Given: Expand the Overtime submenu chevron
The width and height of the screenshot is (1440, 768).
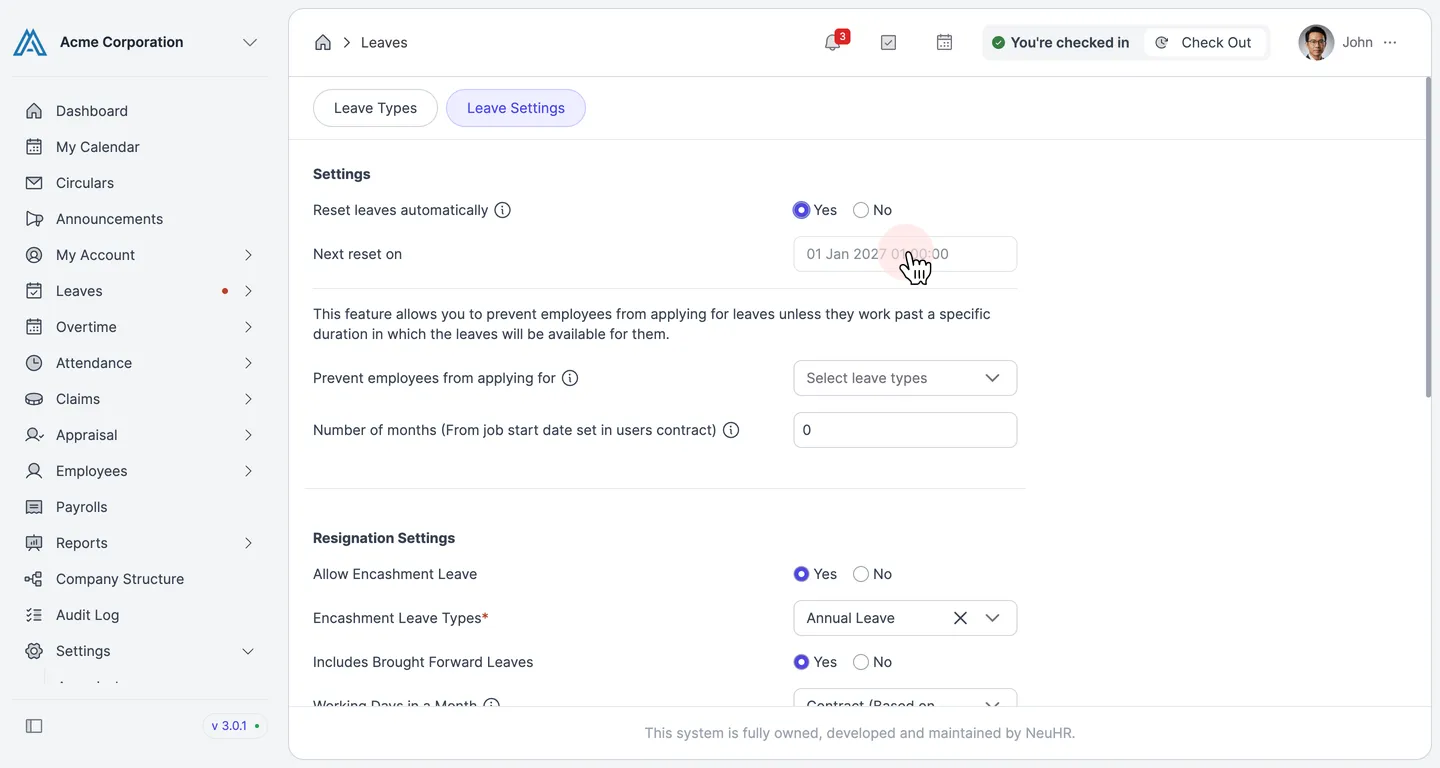Looking at the screenshot, I should pyautogui.click(x=248, y=327).
